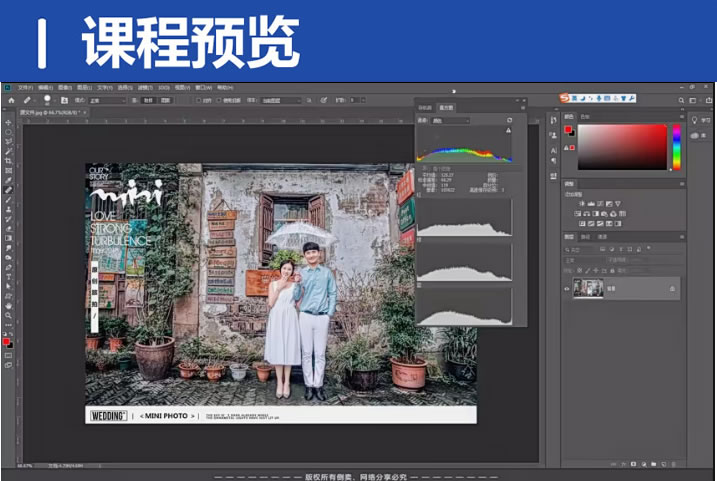Open histogram Channel dropdown
This screenshot has width=717, height=481.
click(450, 121)
